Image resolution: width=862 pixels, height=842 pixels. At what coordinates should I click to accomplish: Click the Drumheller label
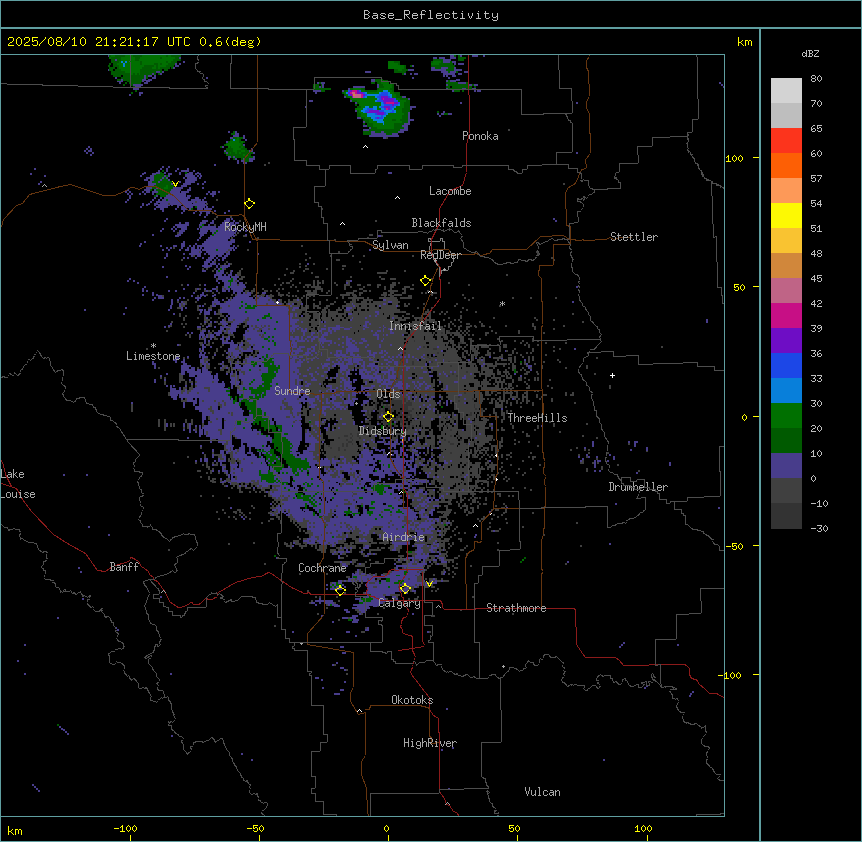(638, 487)
